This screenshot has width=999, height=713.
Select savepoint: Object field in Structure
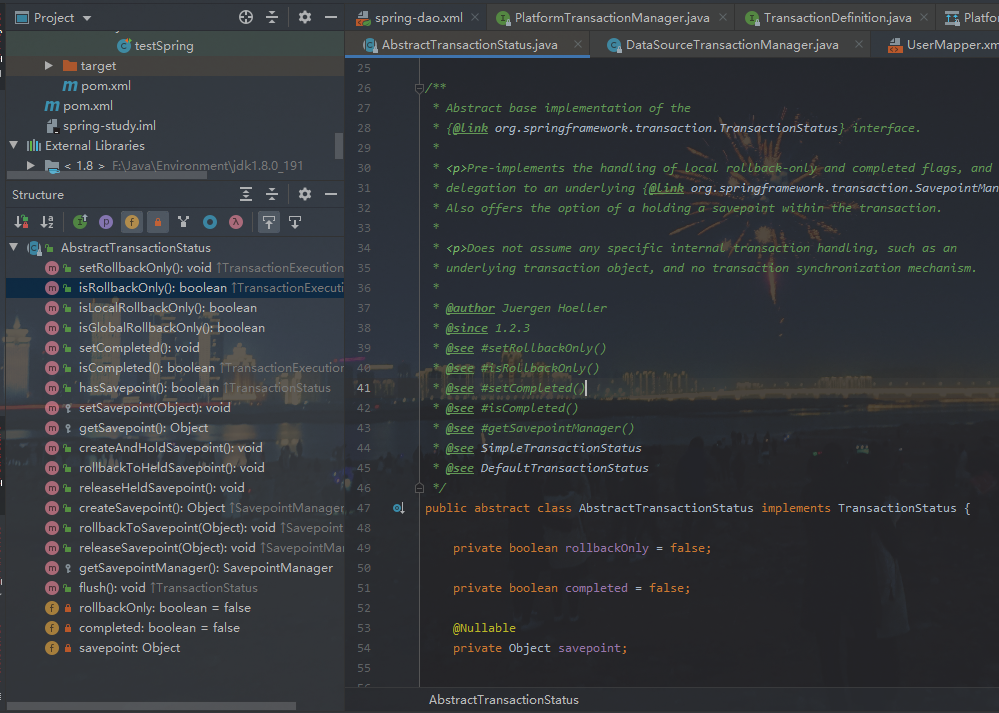click(x=129, y=648)
